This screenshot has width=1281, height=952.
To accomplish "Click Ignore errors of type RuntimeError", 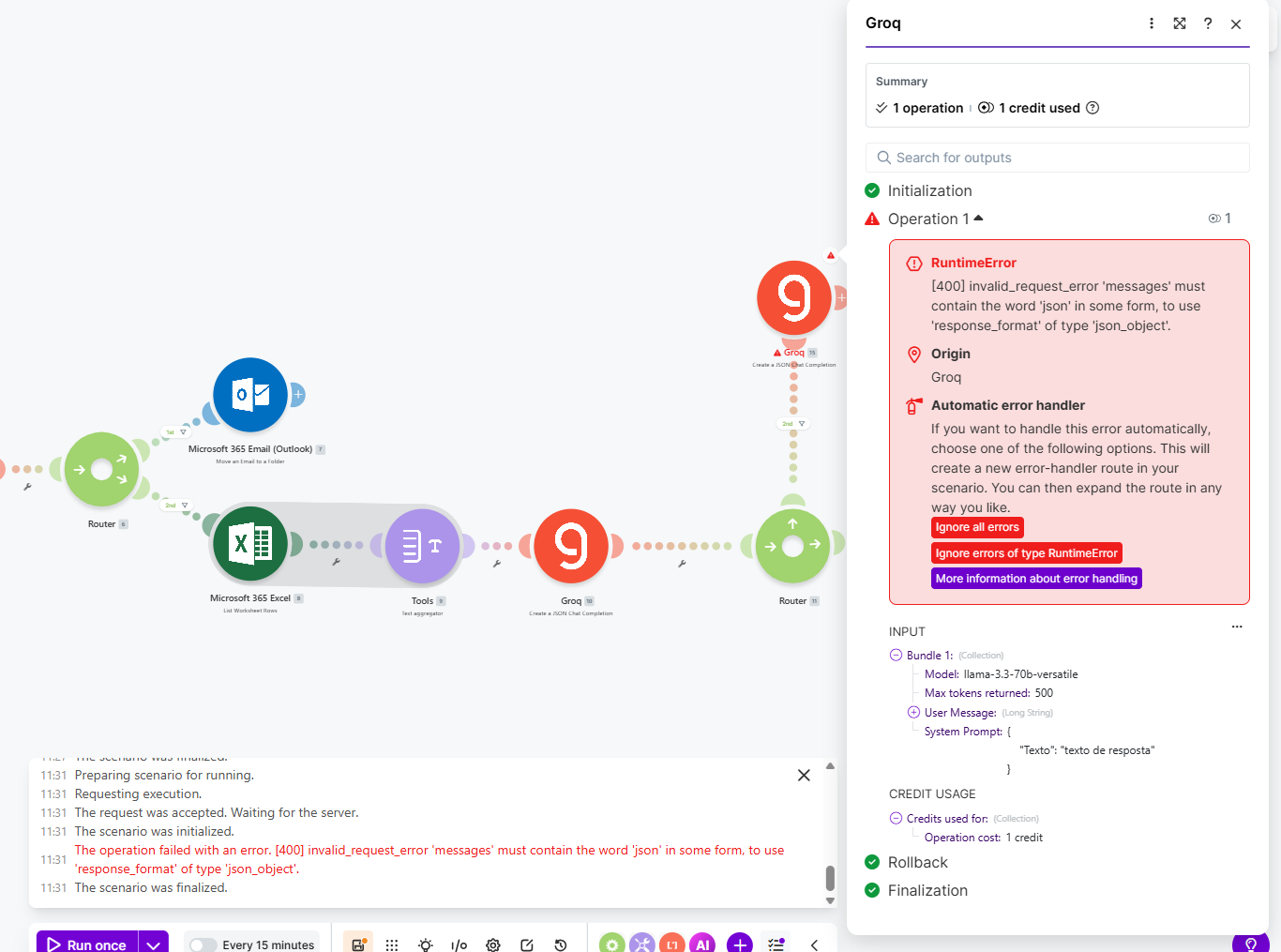I will pos(1027,553).
